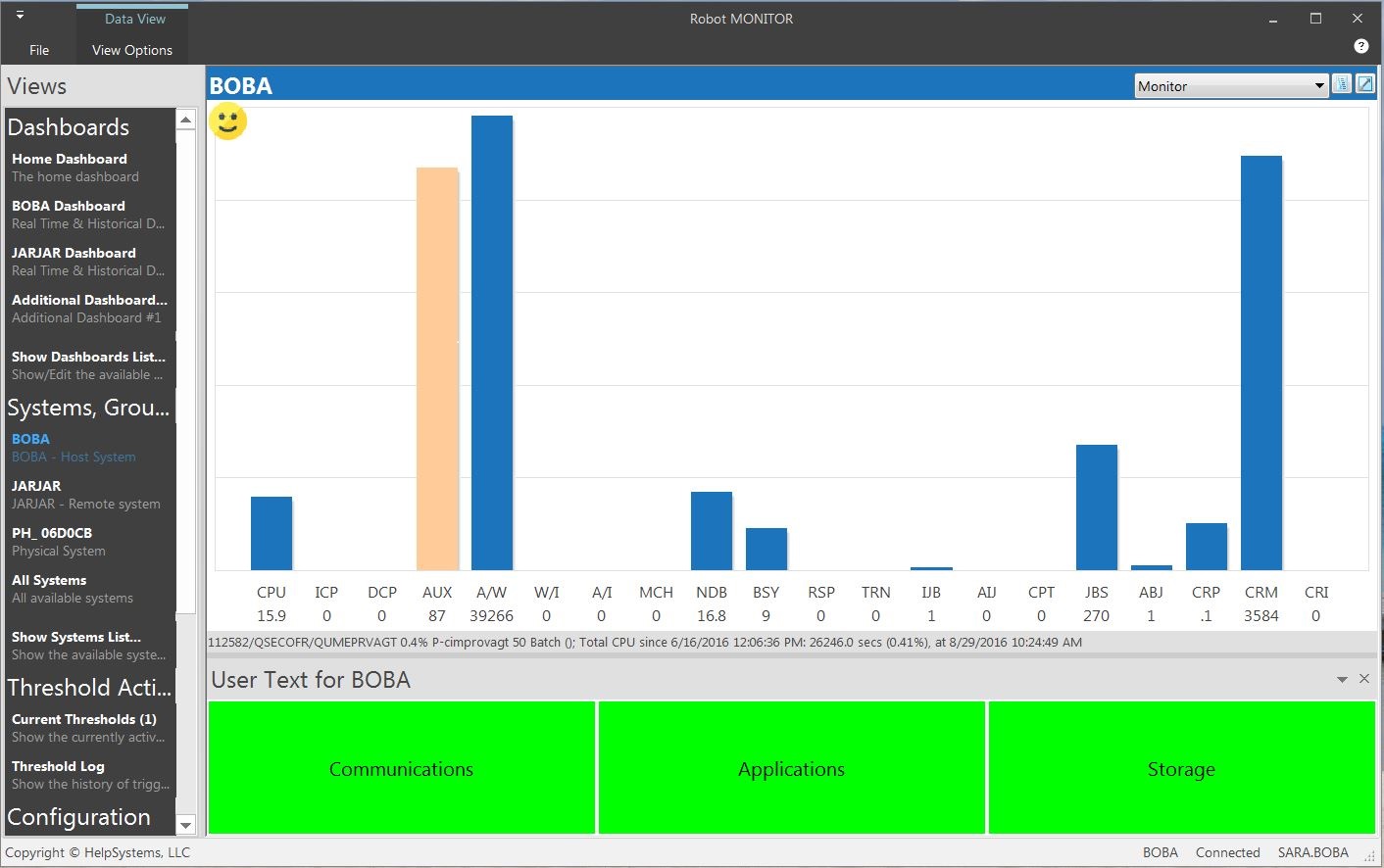Open Additional Dashboard #1
This screenshot has height=868, width=1384.
click(x=89, y=309)
